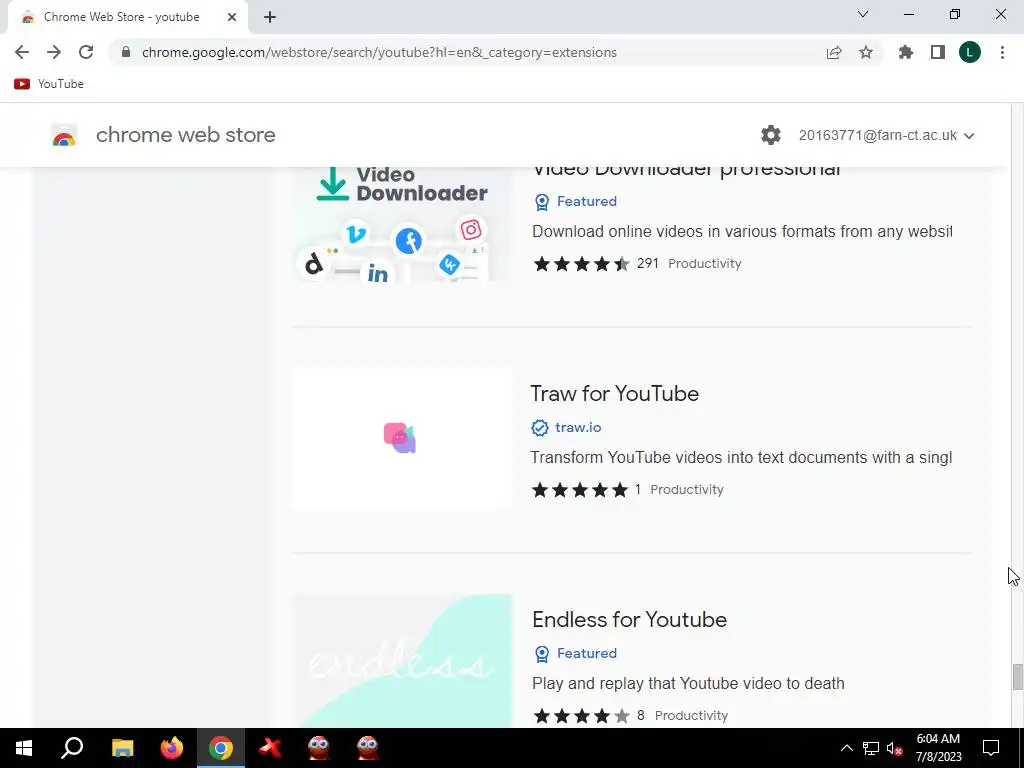Reload the Chrome Web Store page
Screen dimensions: 1024x768
pyautogui.click(x=86, y=52)
